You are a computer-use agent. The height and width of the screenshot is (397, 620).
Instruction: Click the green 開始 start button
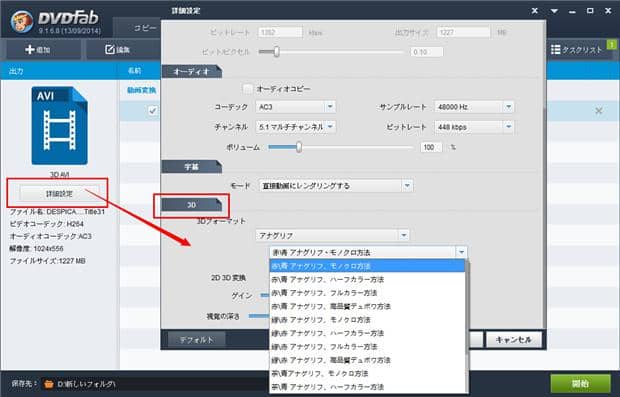[x=580, y=383]
